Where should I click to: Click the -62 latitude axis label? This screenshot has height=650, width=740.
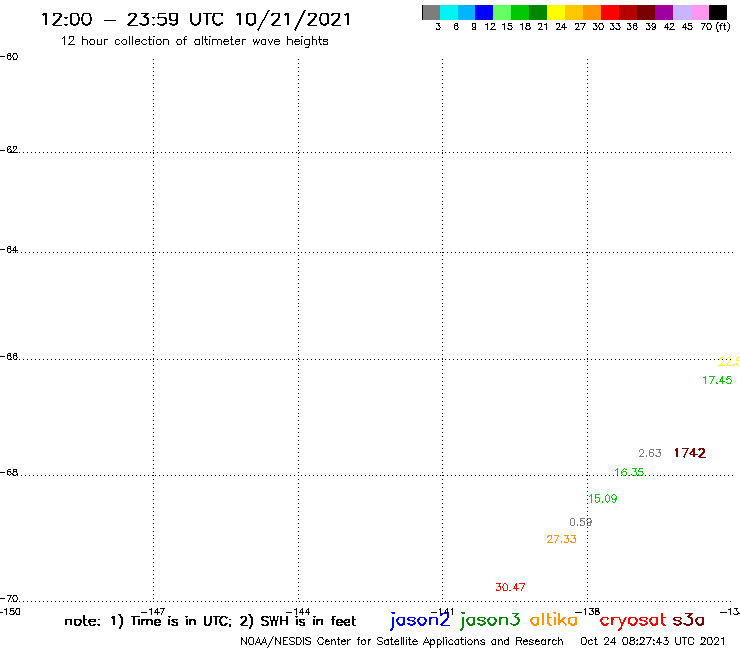[9, 150]
